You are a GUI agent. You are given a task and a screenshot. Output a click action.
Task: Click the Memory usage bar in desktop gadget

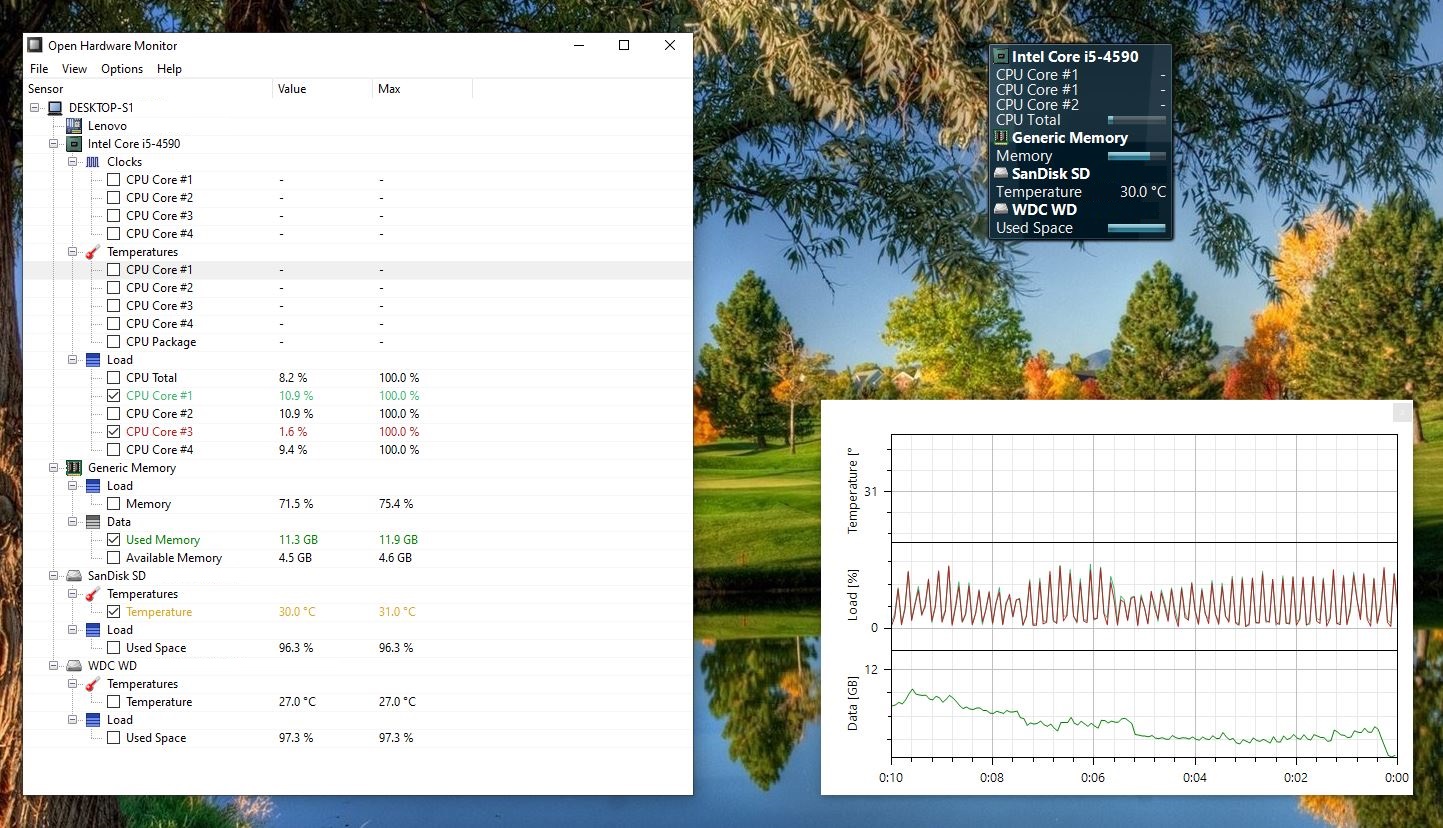pyautogui.click(x=1136, y=156)
